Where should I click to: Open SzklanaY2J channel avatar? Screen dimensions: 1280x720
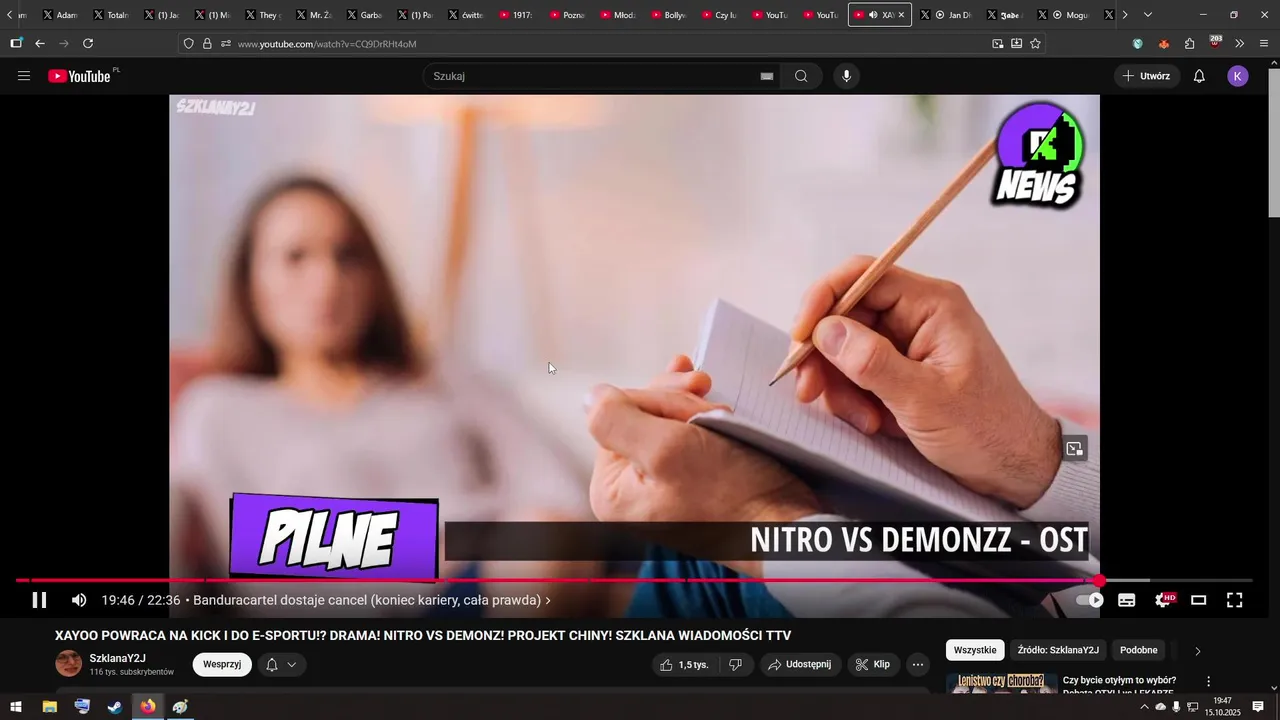[x=68, y=664]
